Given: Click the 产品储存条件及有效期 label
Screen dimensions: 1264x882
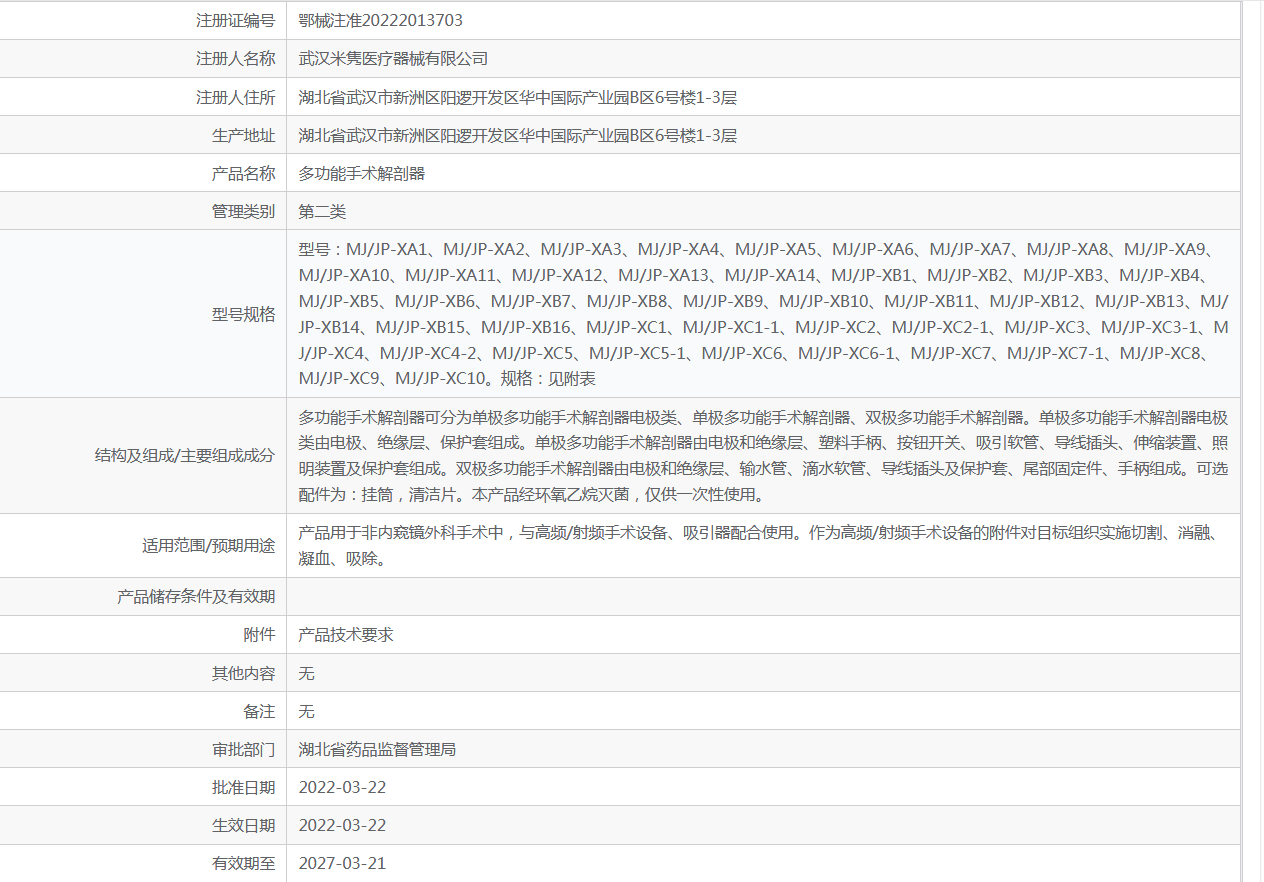Looking at the screenshot, I should (x=196, y=597).
